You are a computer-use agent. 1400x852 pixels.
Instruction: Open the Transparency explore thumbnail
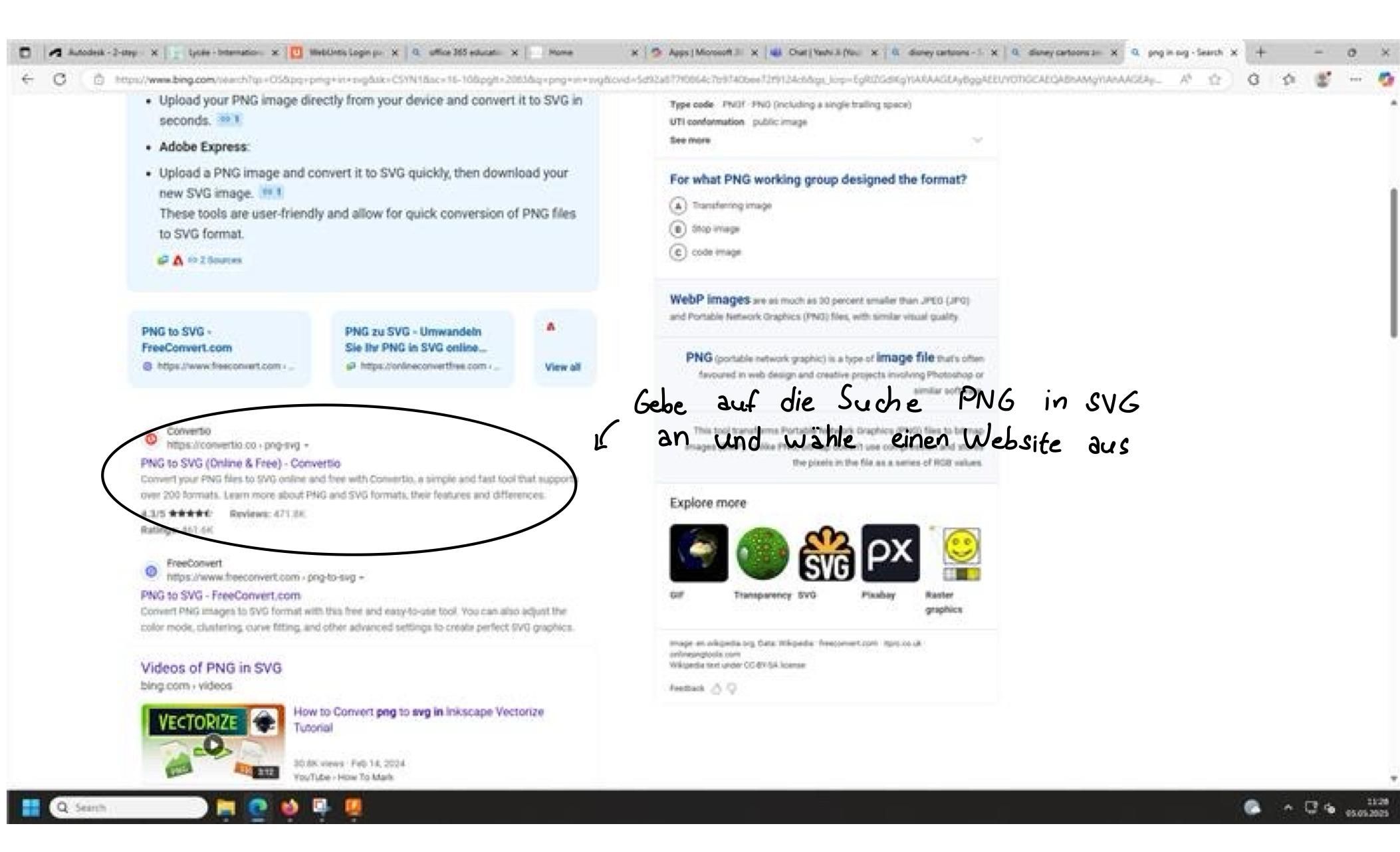point(762,553)
